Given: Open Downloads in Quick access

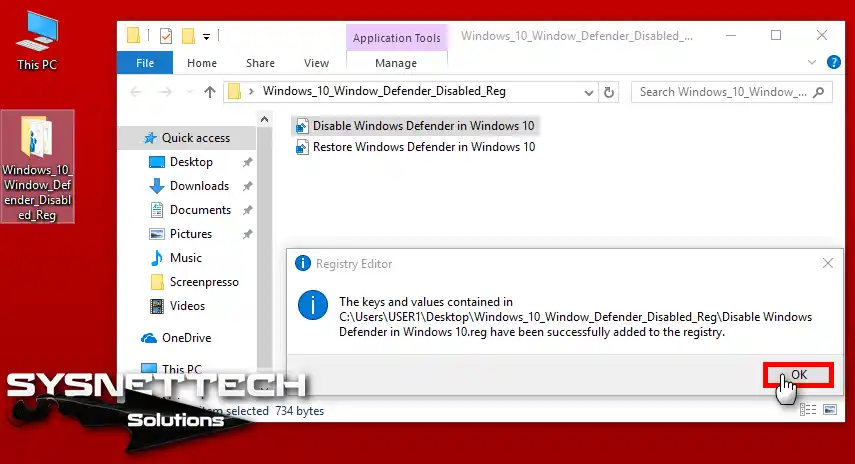Looking at the screenshot, I should point(199,186).
